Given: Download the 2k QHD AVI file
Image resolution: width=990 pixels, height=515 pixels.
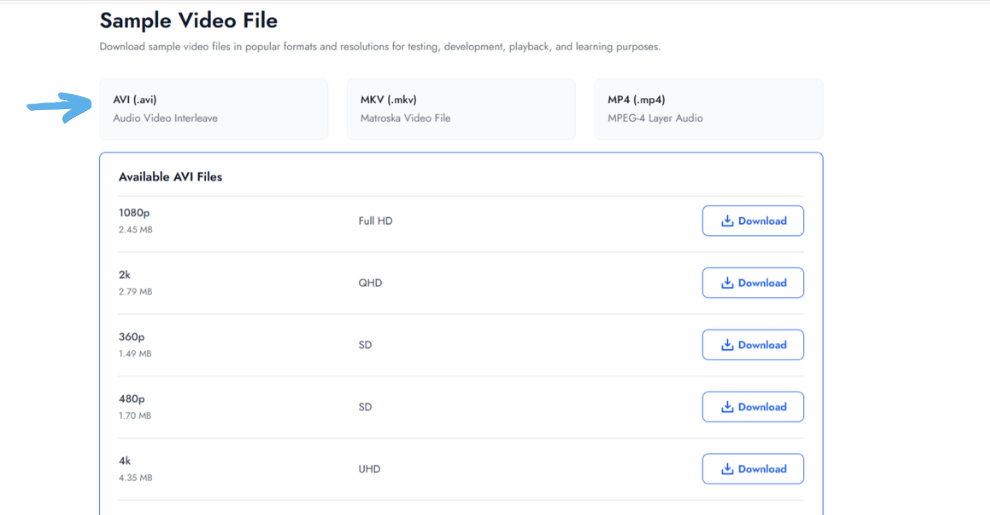Looking at the screenshot, I should click(753, 283).
